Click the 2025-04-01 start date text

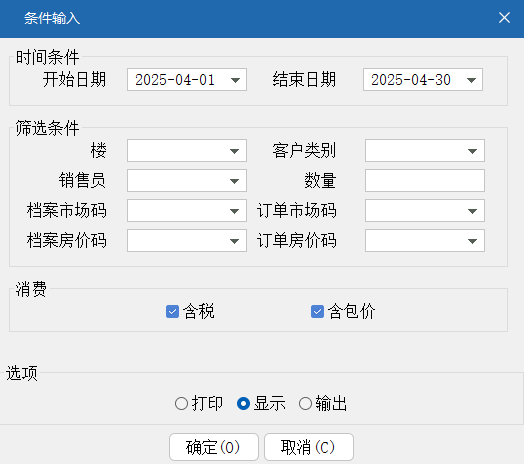tap(175, 80)
